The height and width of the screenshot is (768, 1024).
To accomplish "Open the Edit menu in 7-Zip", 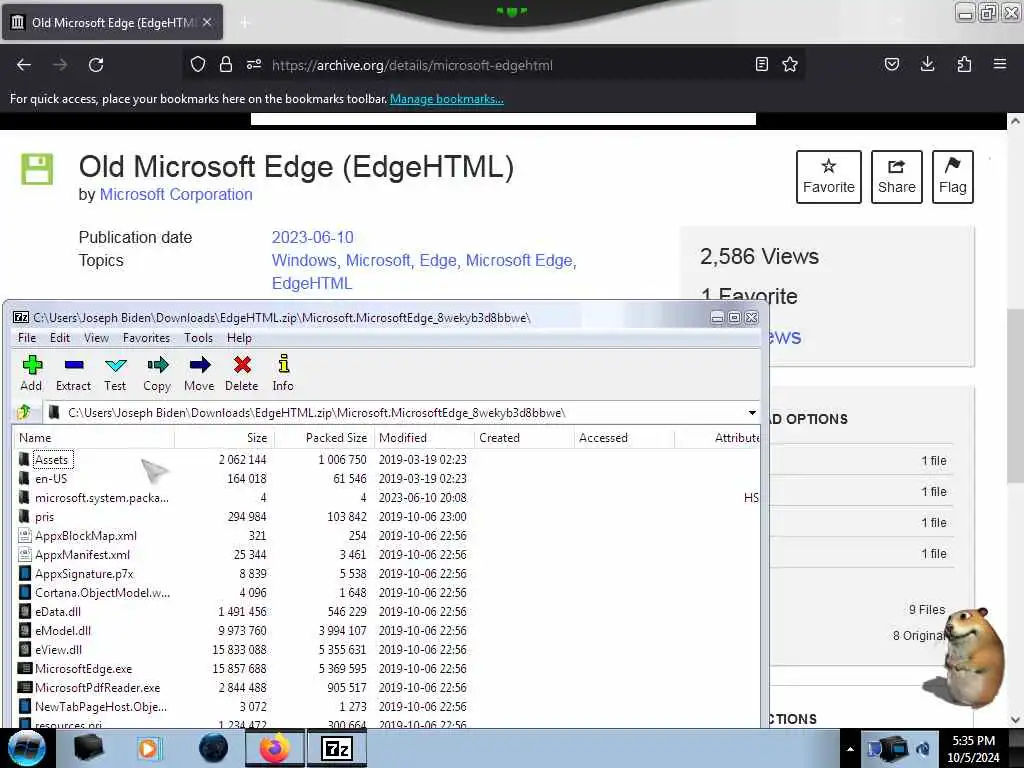I will click(x=59, y=338).
